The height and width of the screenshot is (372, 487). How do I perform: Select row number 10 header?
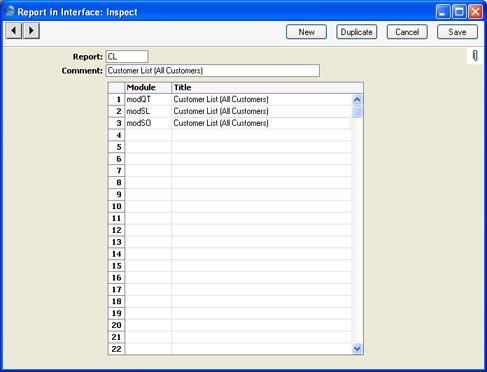click(x=117, y=206)
